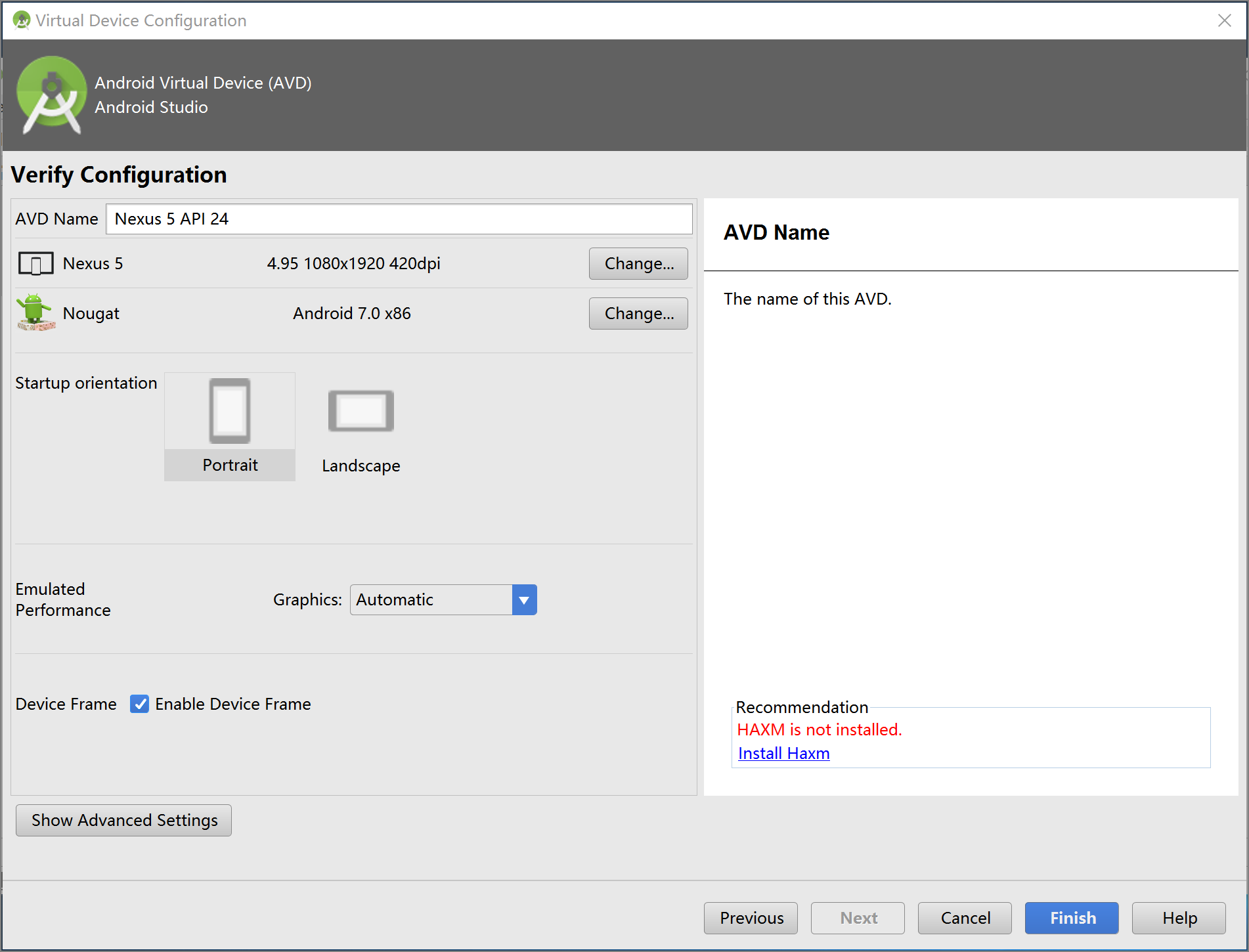Click 'The name of this AVD.' description
Image resolution: width=1249 pixels, height=952 pixels.
(x=808, y=299)
